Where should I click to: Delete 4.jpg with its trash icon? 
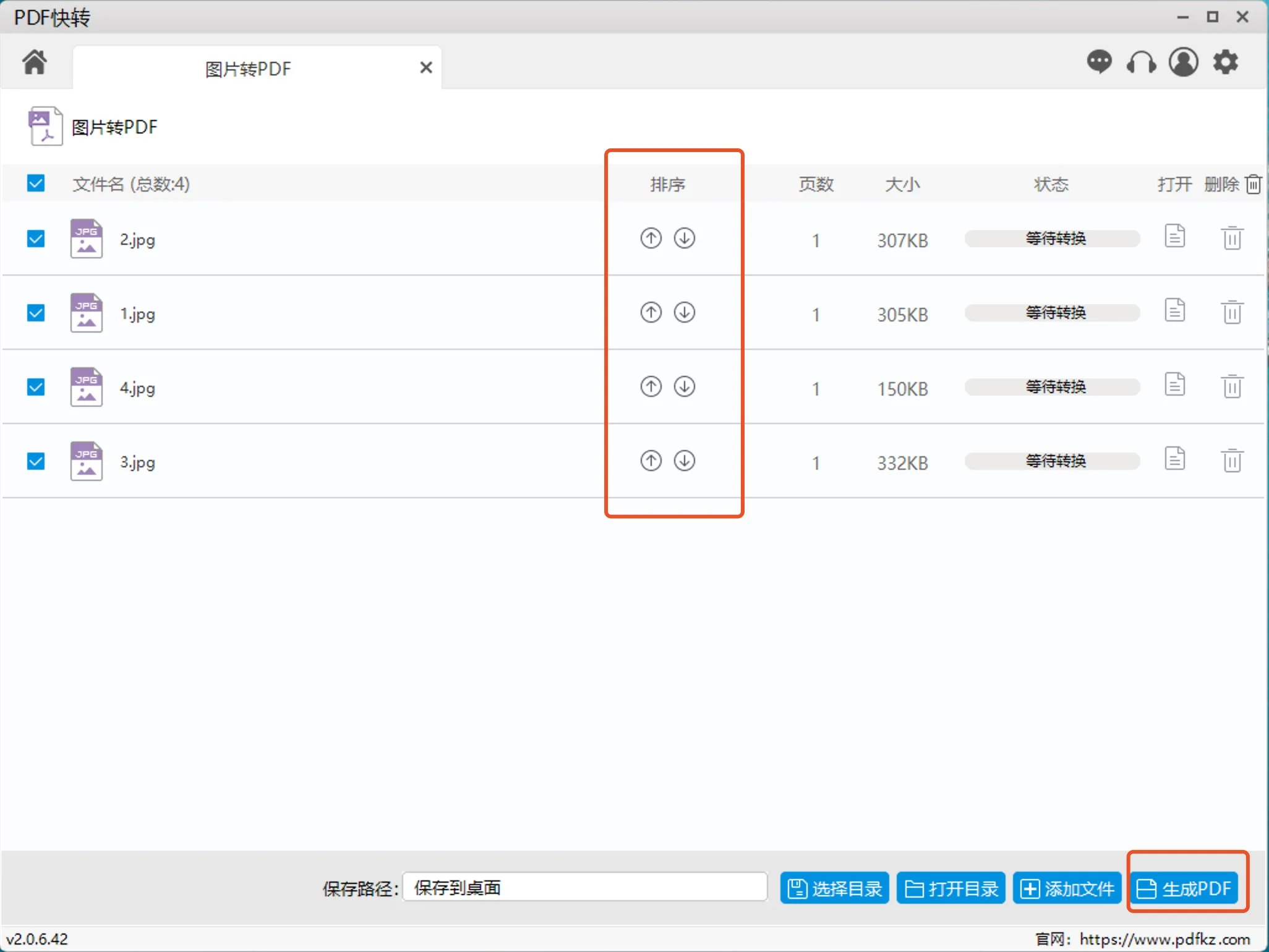[x=1232, y=386]
